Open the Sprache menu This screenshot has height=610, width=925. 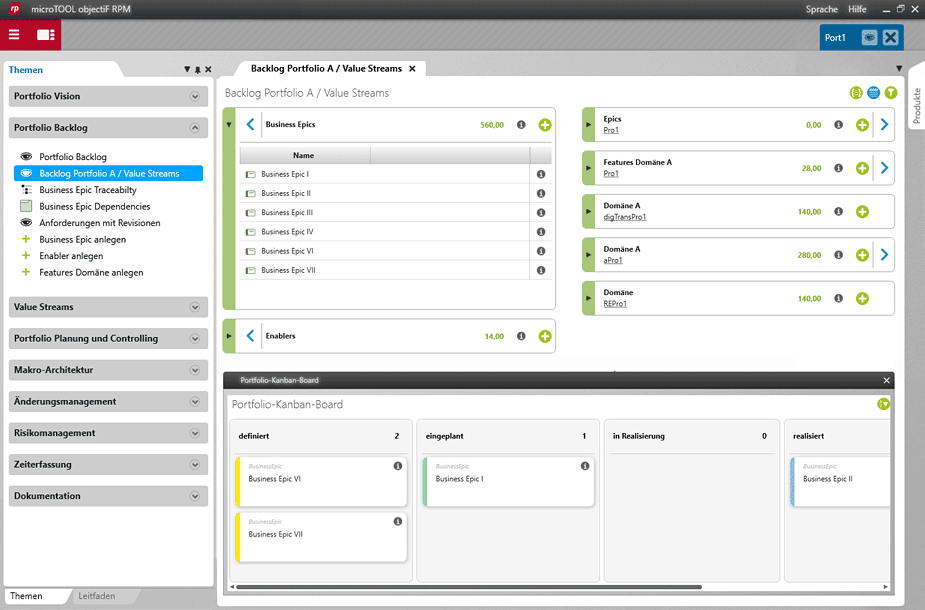(x=822, y=9)
